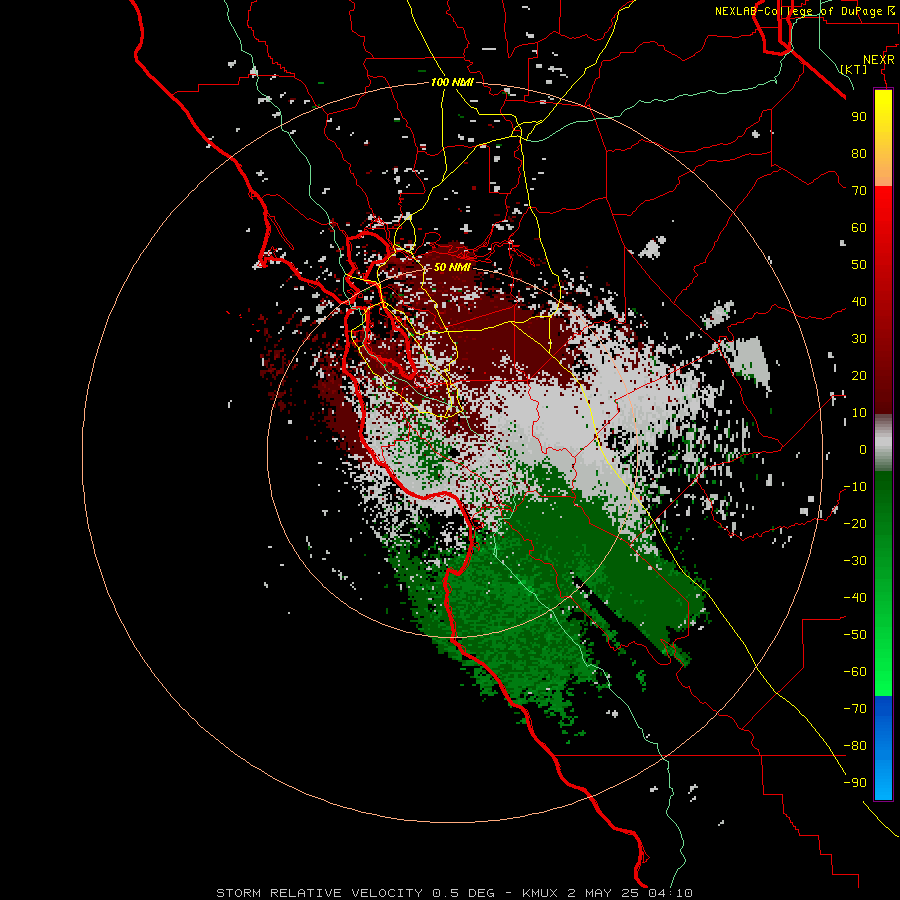Click the -40 value on velocity scale
This screenshot has height=900, width=900.
click(855, 598)
